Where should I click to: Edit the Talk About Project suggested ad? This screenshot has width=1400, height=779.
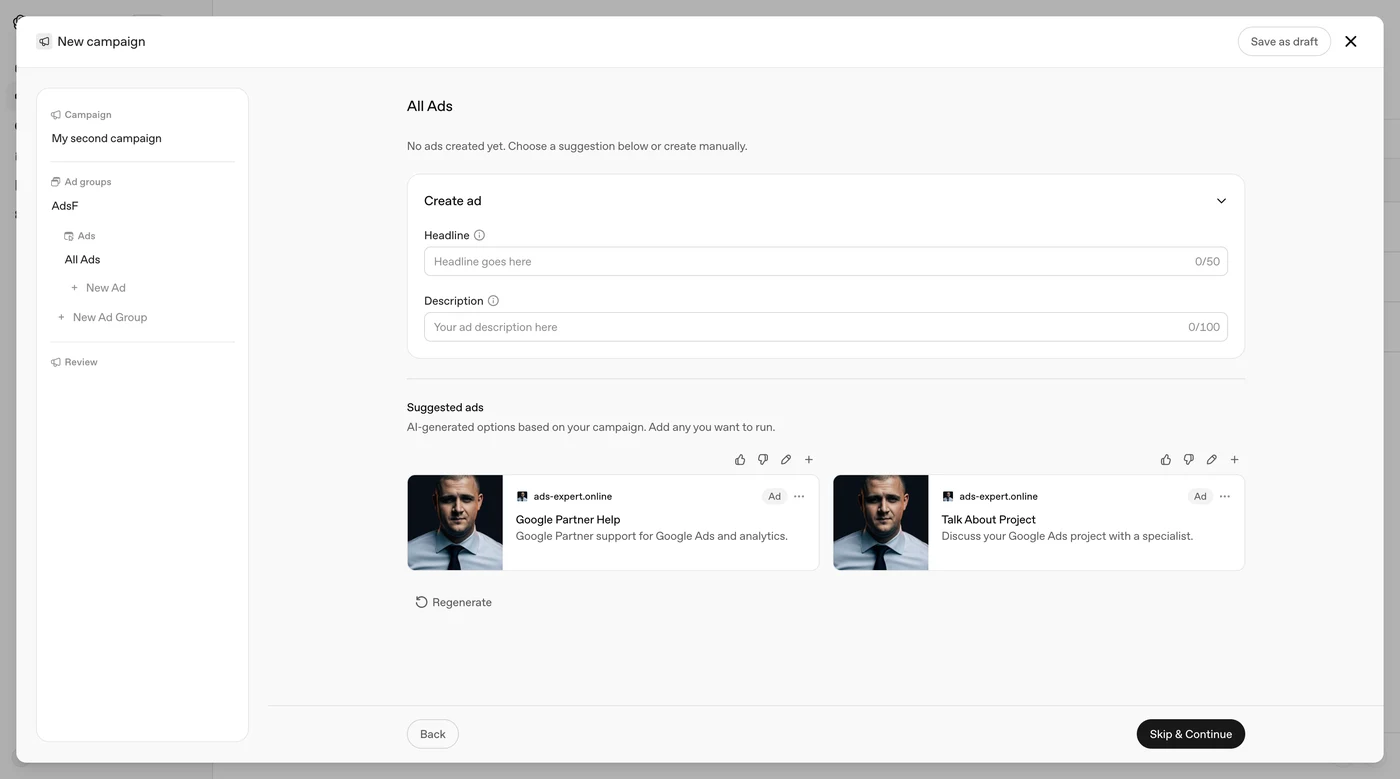(x=1212, y=460)
